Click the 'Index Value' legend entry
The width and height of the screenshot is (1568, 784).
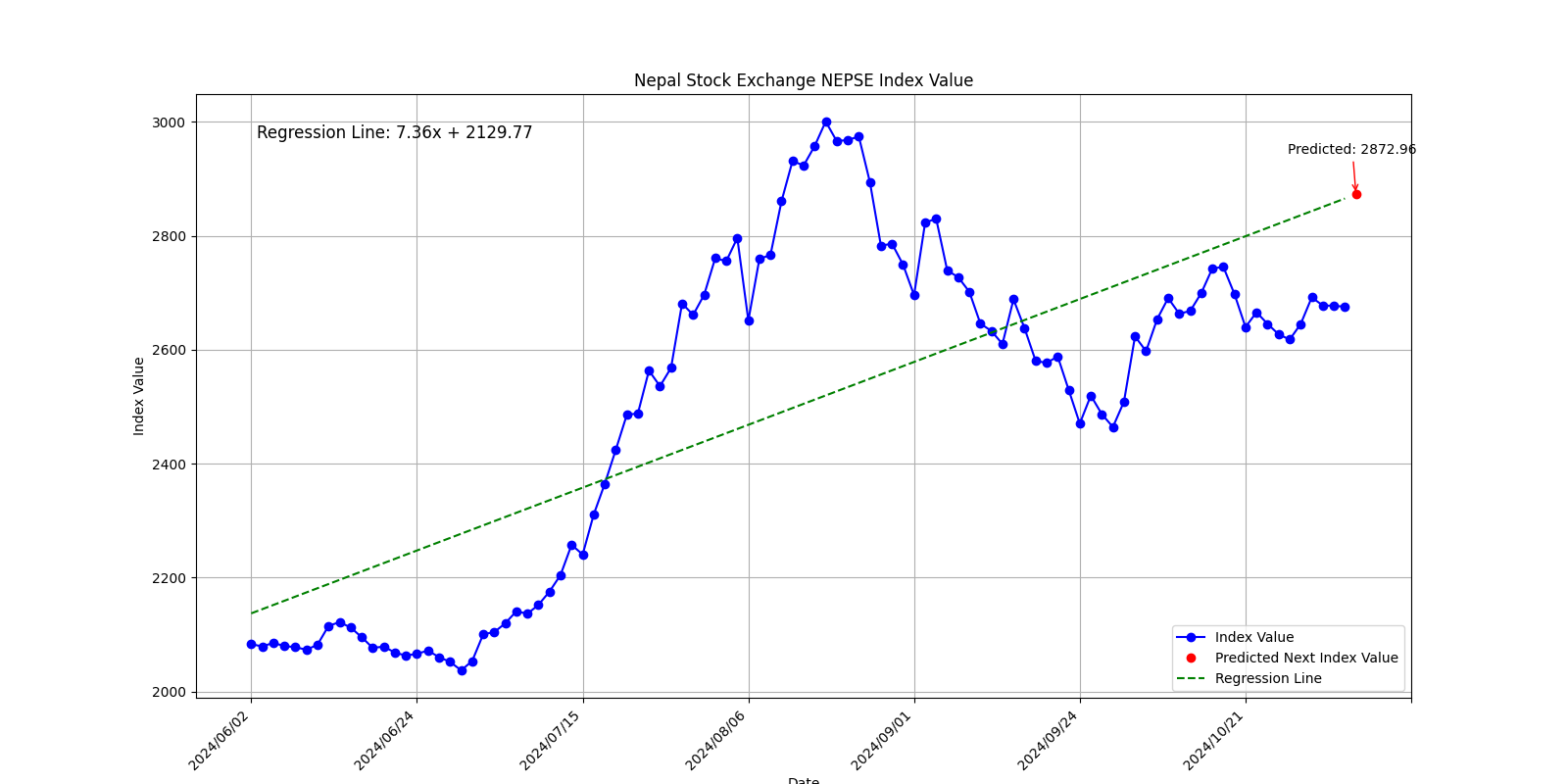[1254, 637]
